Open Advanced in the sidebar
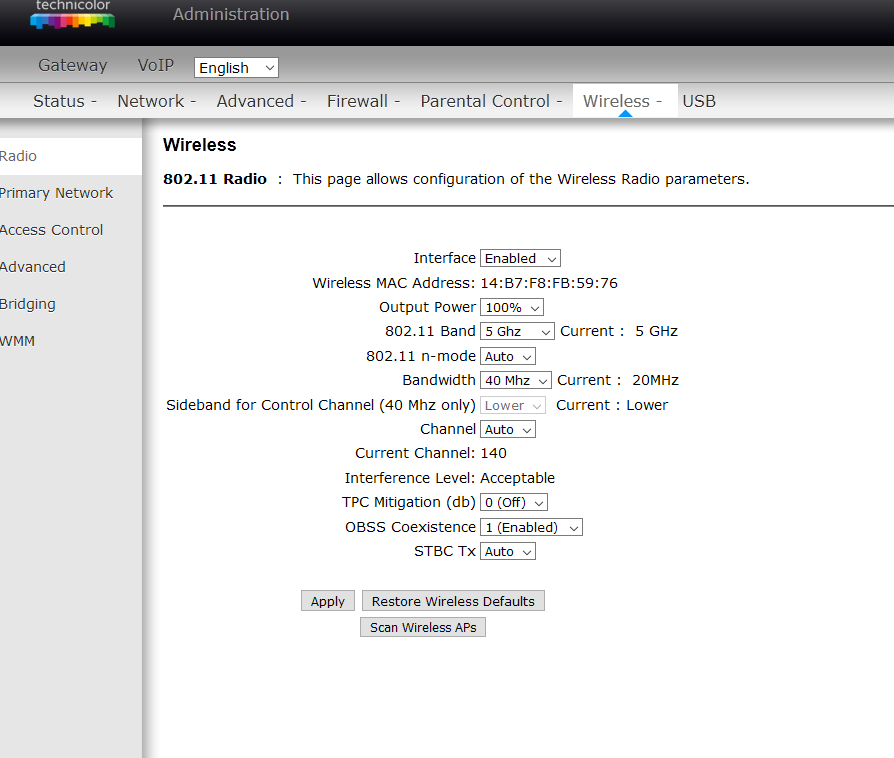 (32, 267)
